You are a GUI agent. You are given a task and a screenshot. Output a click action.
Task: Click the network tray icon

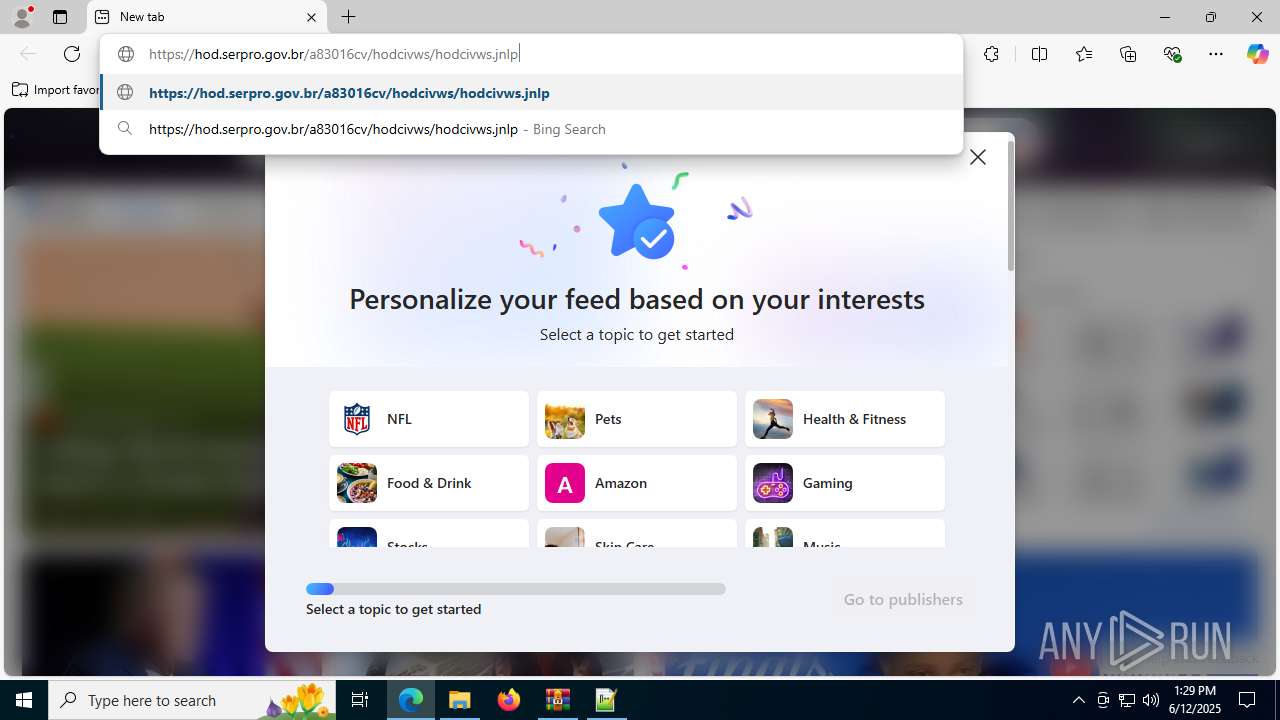1127,700
